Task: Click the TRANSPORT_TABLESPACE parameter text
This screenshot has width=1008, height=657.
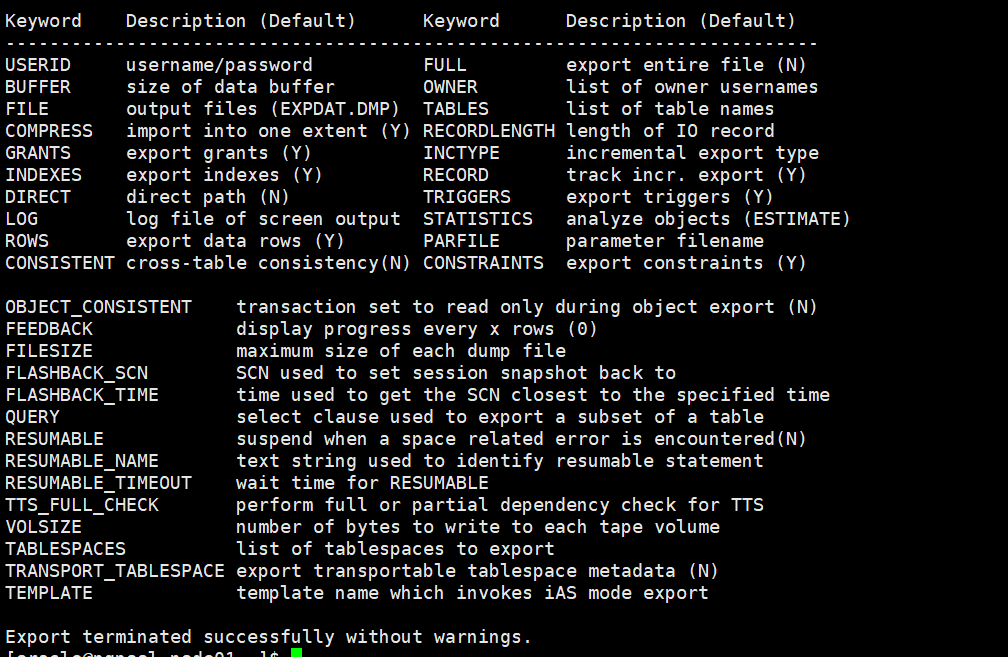Action: (x=115, y=571)
